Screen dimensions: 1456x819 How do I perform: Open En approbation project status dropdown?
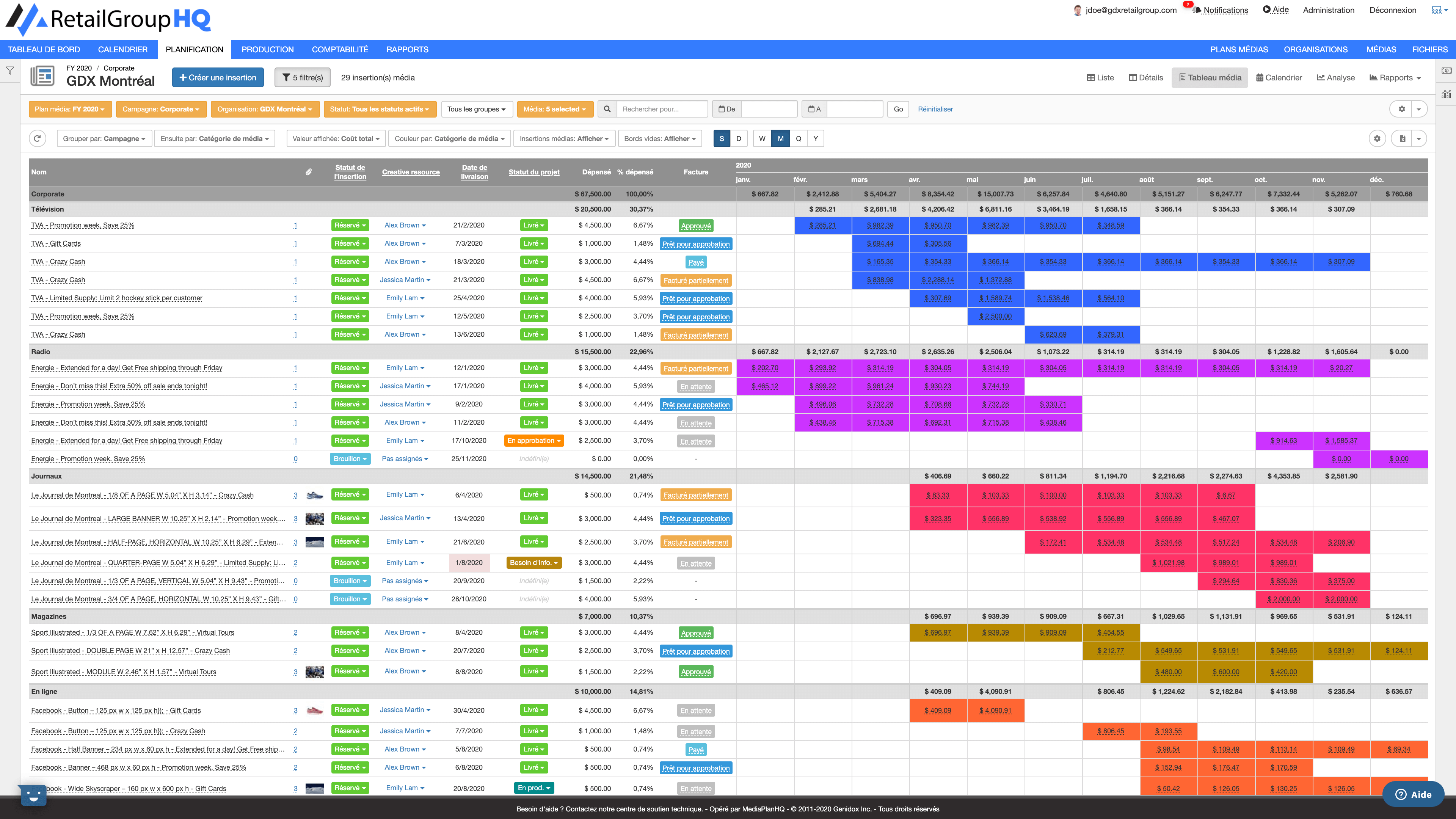pyautogui.click(x=533, y=441)
